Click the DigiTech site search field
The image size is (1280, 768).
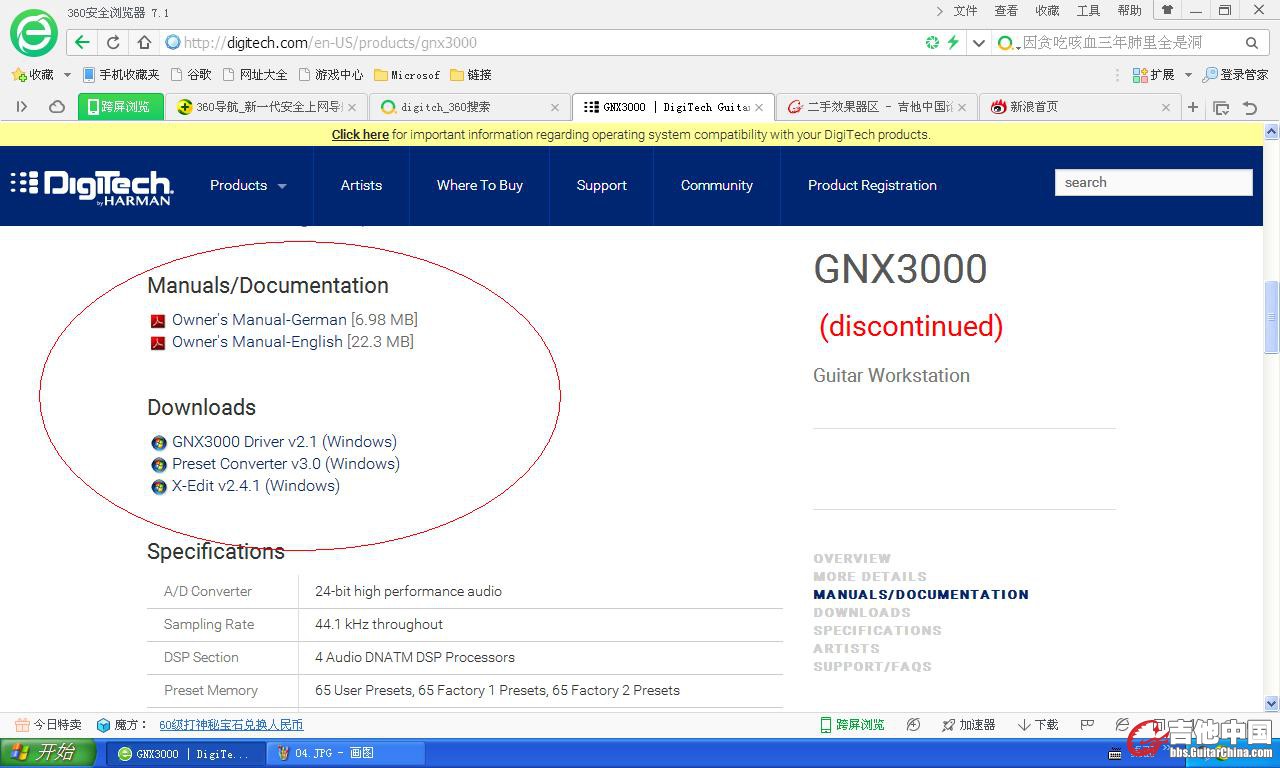1153,182
